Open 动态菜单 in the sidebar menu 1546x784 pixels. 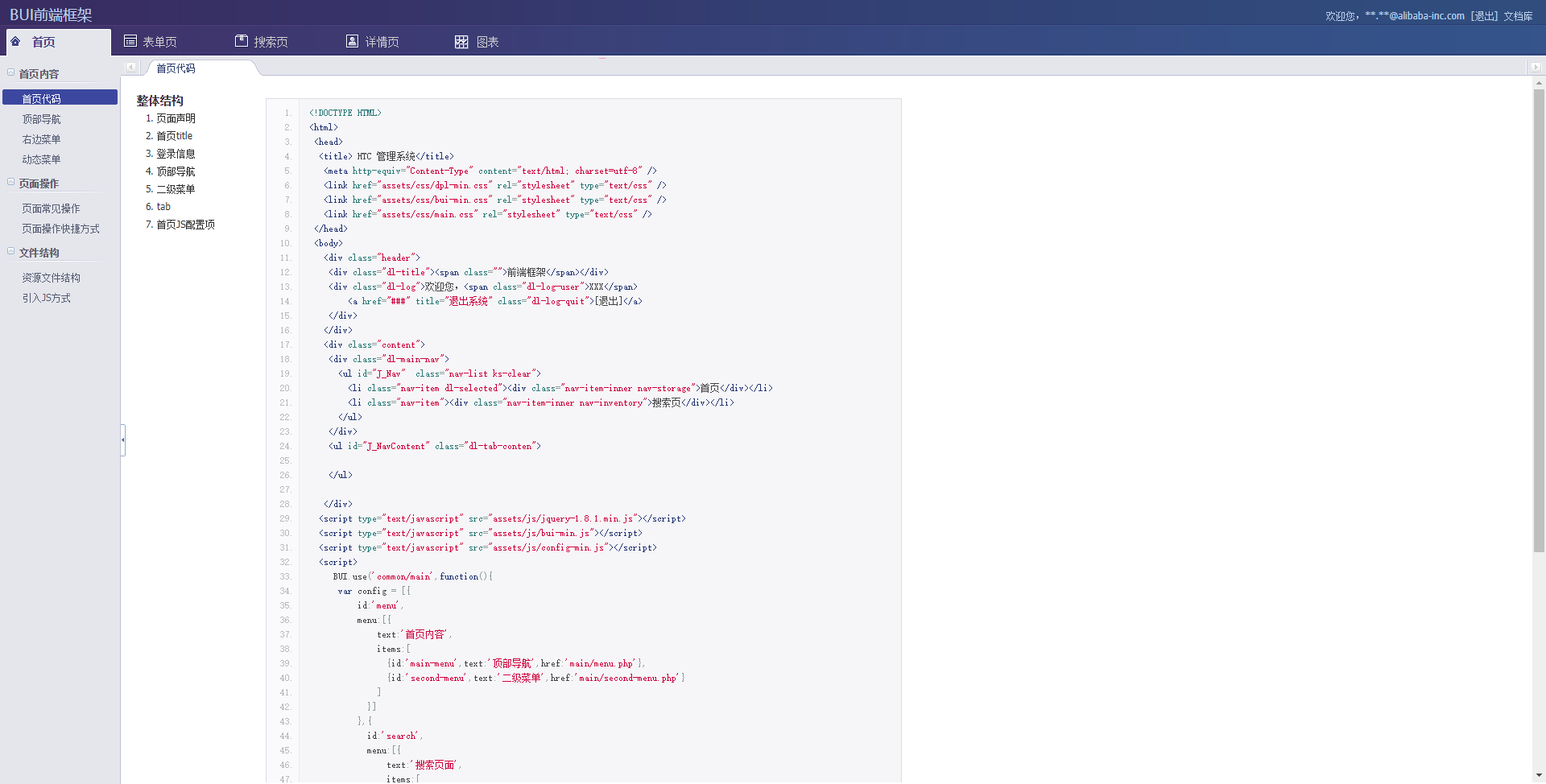pyautogui.click(x=41, y=159)
